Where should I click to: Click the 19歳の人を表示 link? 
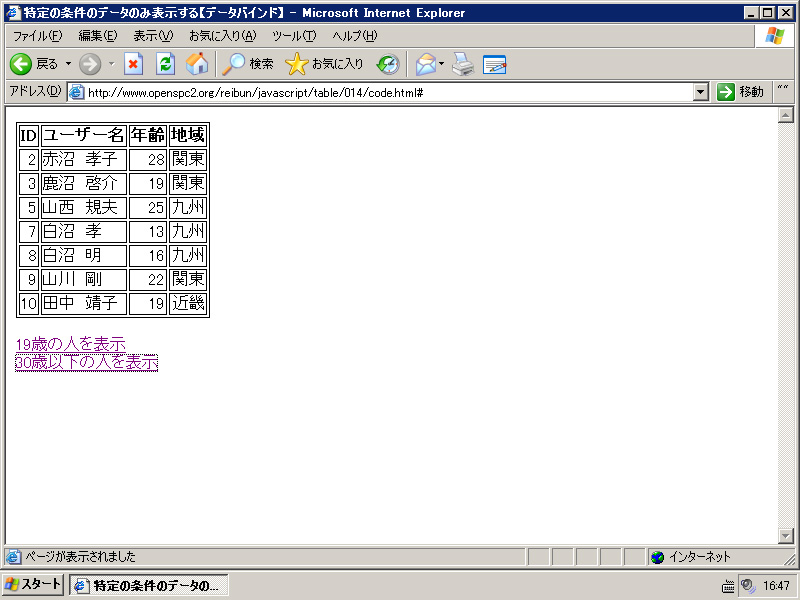coord(70,344)
